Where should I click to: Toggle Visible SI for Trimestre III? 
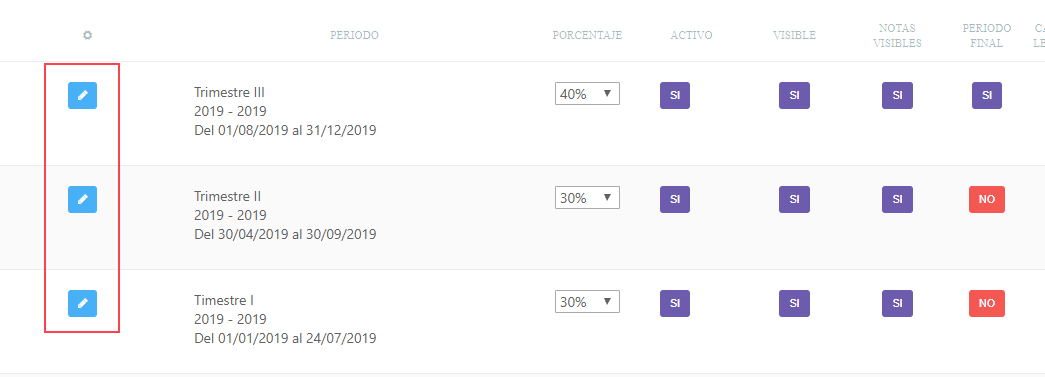tap(794, 95)
